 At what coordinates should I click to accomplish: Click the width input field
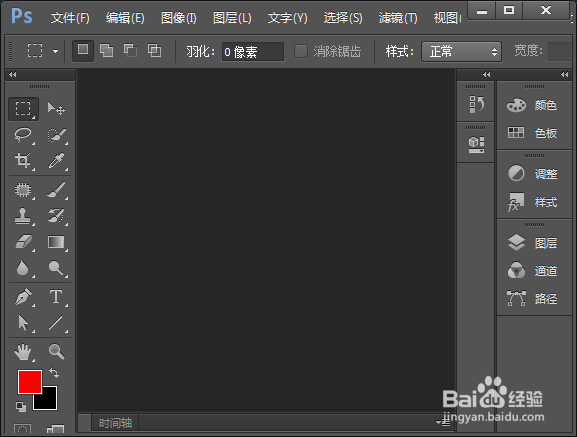pyautogui.click(x=559, y=51)
